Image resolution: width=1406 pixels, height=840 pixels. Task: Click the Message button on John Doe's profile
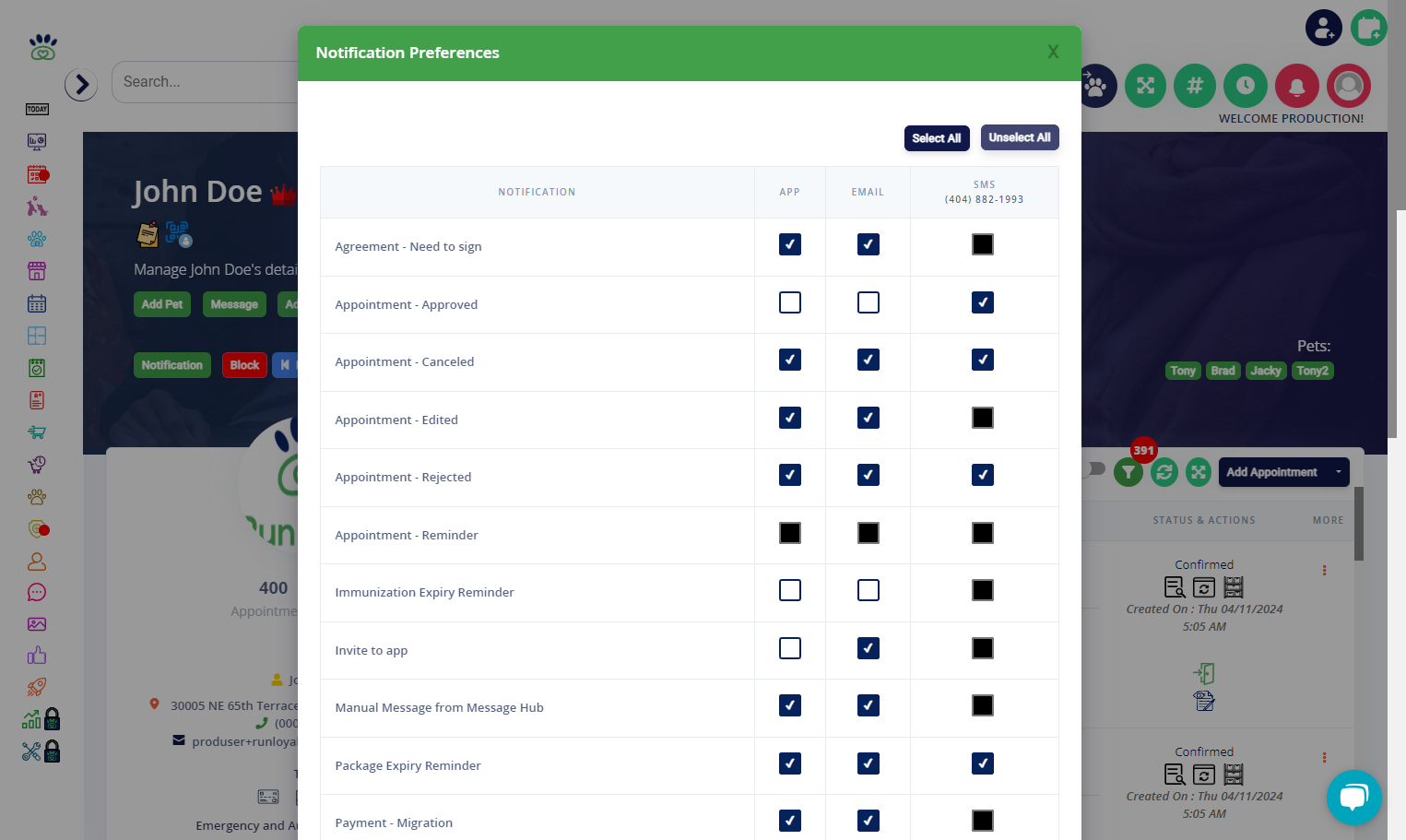(234, 304)
